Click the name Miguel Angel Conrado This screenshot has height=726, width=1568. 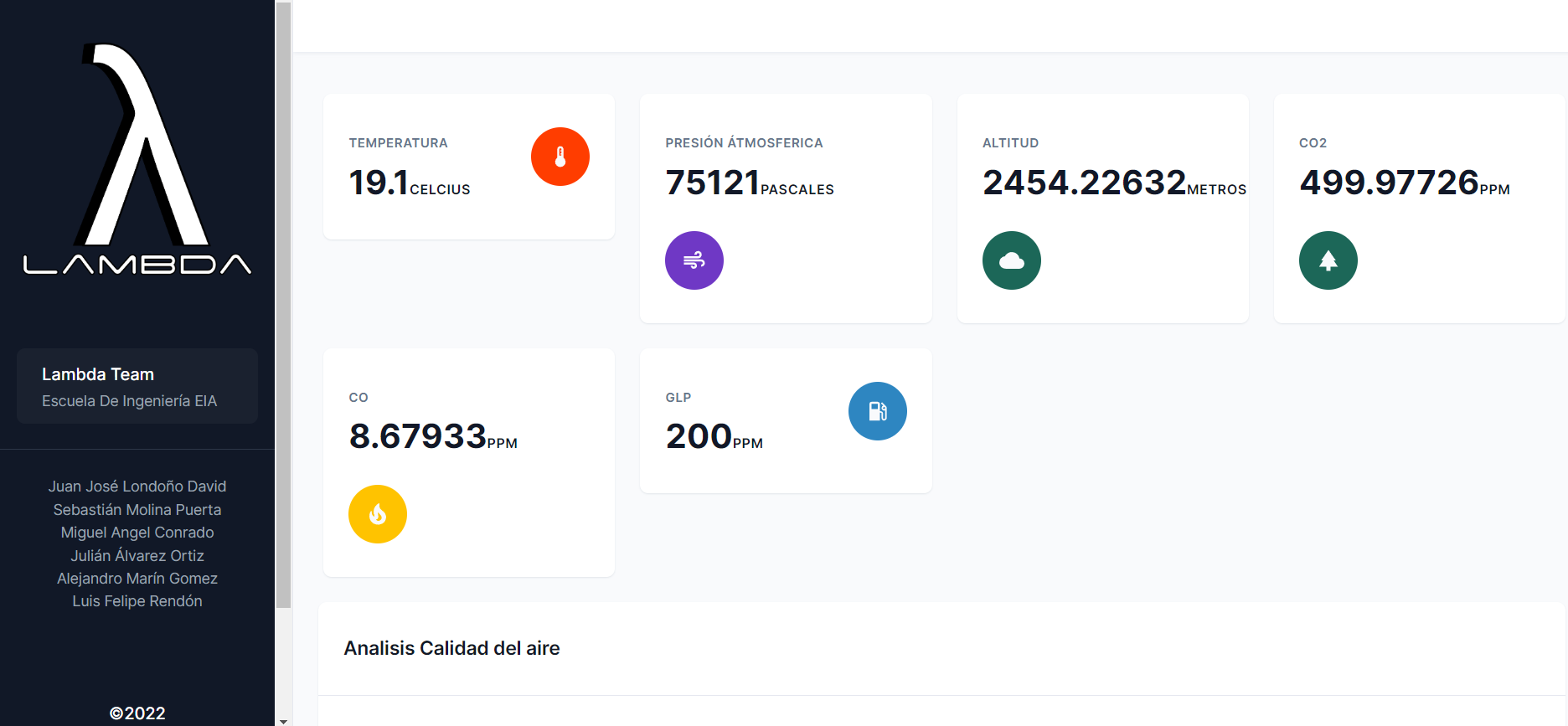tap(137, 533)
